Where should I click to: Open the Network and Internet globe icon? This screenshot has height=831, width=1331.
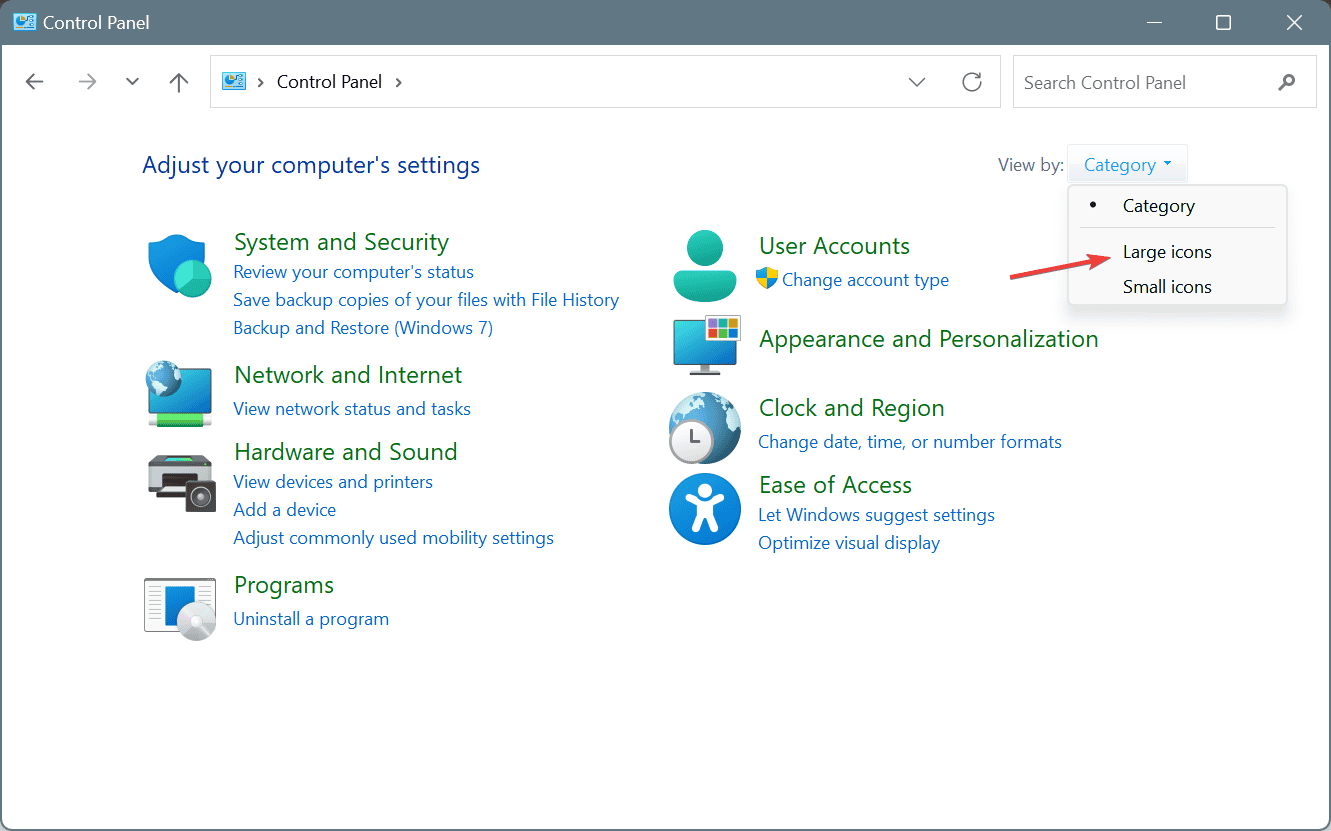pos(179,393)
